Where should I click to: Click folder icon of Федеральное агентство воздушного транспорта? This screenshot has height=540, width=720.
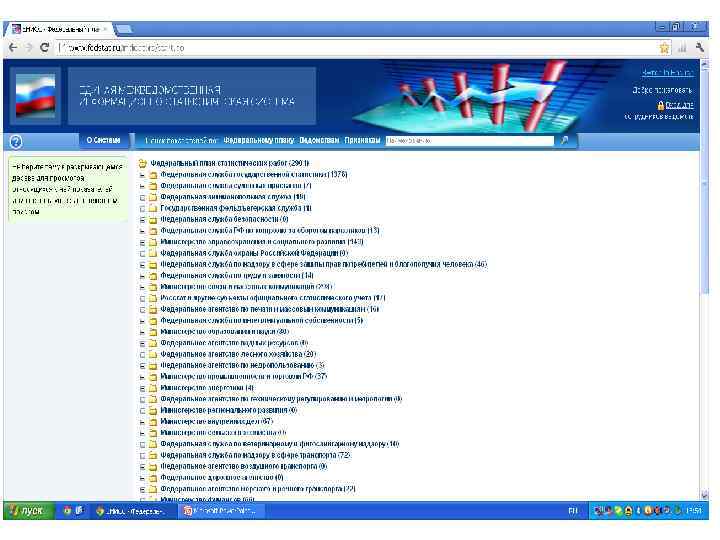153,467
